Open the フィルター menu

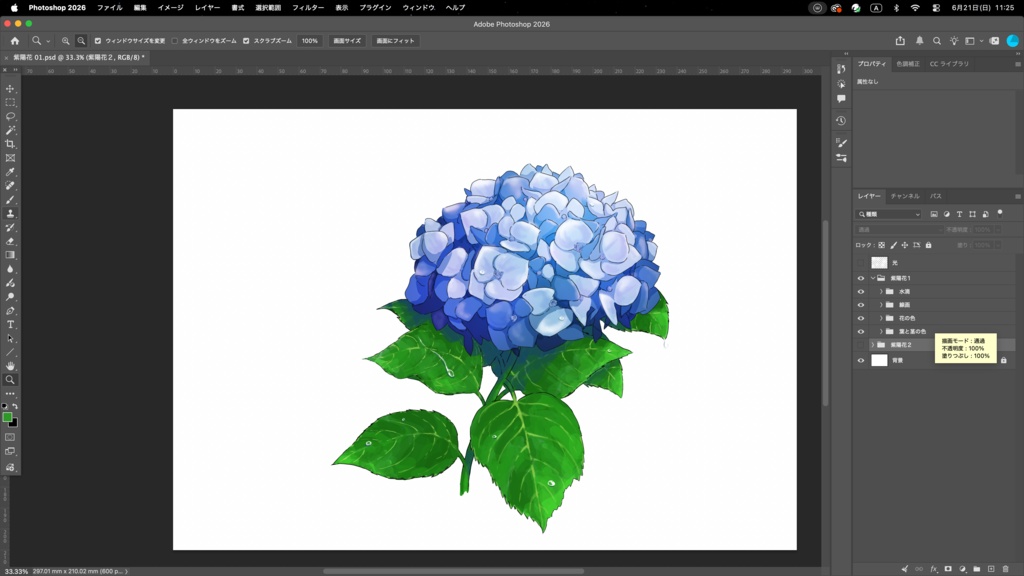pos(308,8)
